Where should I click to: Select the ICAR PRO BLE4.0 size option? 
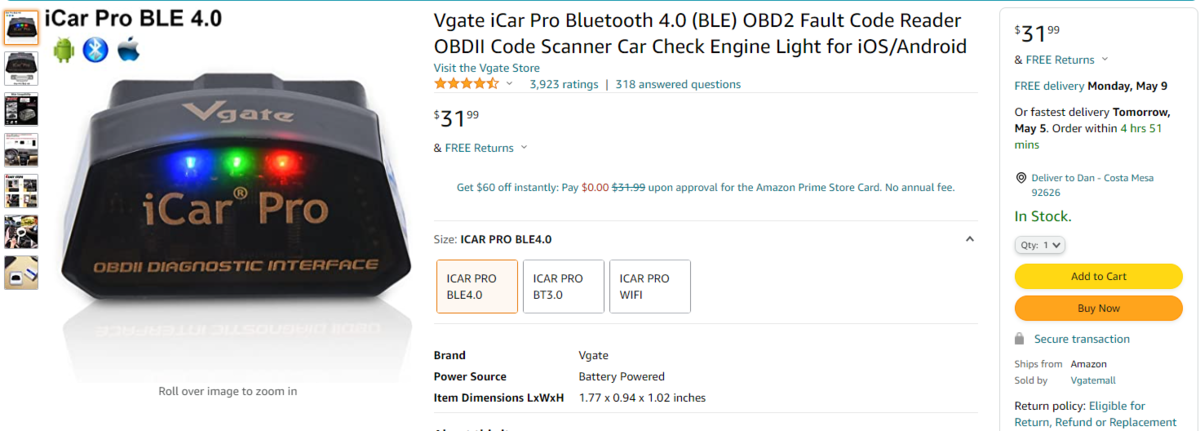click(477, 286)
